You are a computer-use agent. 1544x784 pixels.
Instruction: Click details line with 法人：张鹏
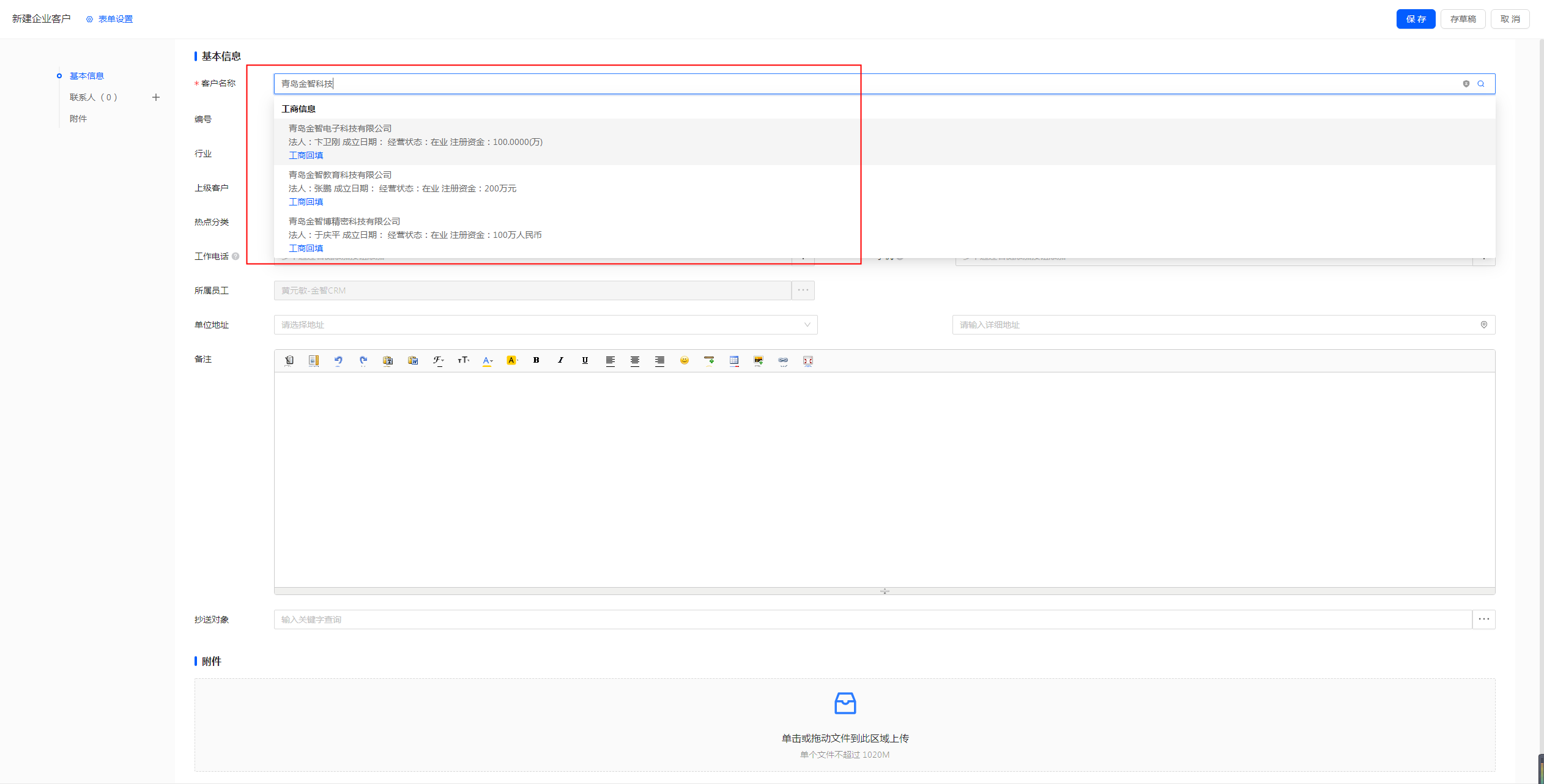tap(403, 188)
